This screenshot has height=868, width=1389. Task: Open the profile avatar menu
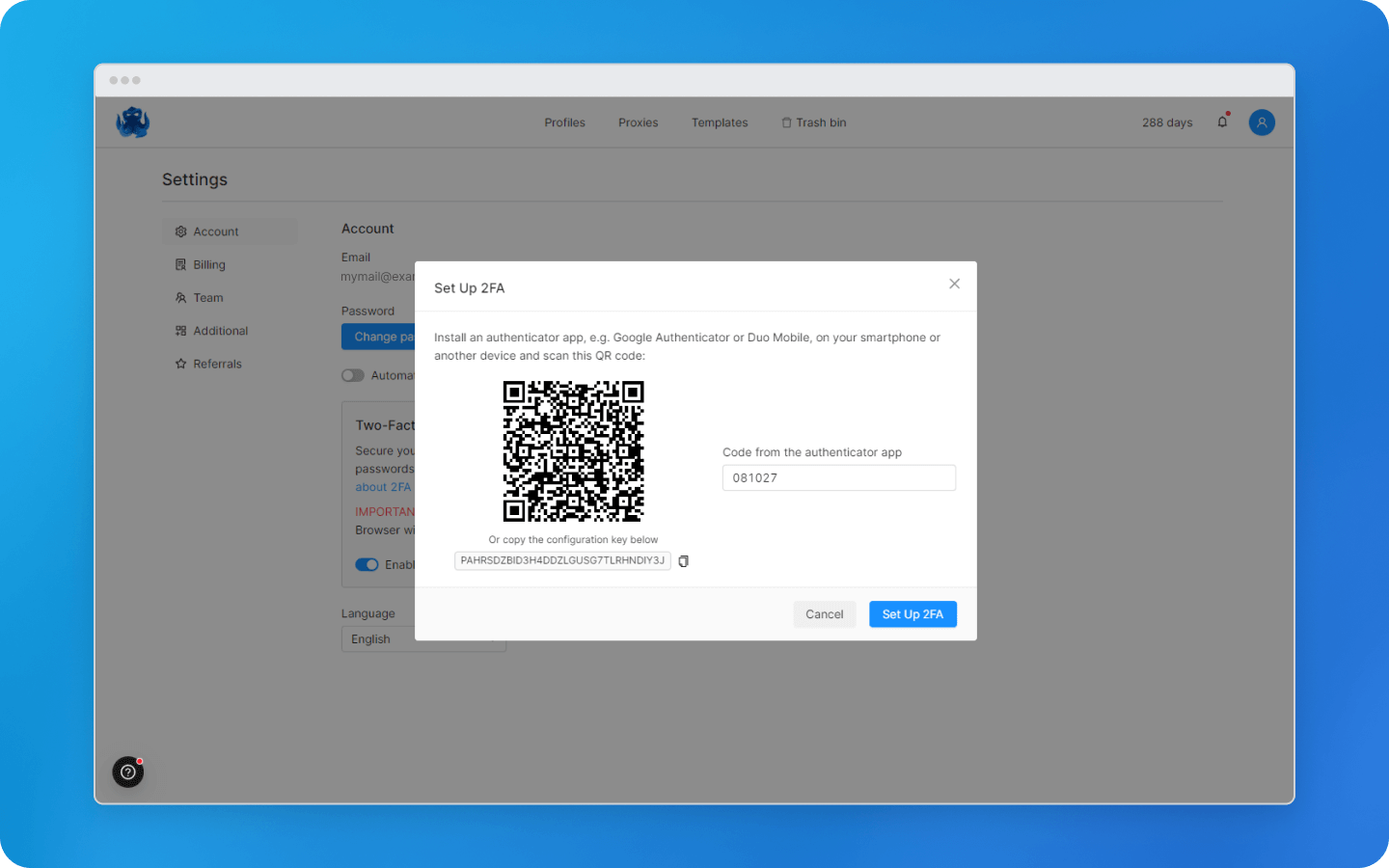tap(1262, 122)
